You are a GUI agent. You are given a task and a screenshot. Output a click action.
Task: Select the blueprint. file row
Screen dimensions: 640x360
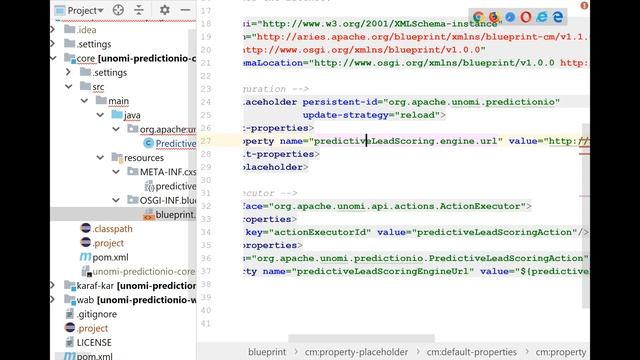(123, 214)
